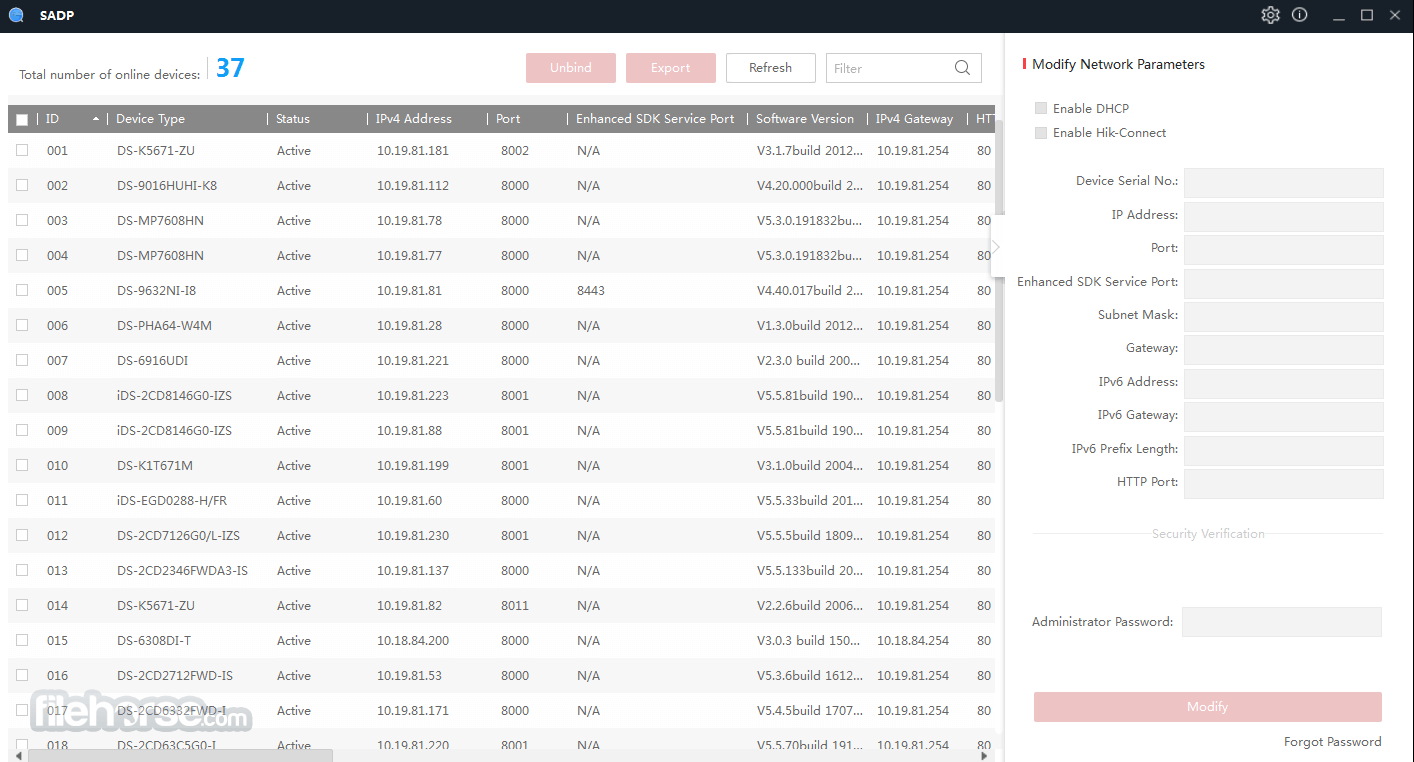Toggle the Enable Hik-Connect checkbox
This screenshot has height=762, width=1414.
[1041, 132]
